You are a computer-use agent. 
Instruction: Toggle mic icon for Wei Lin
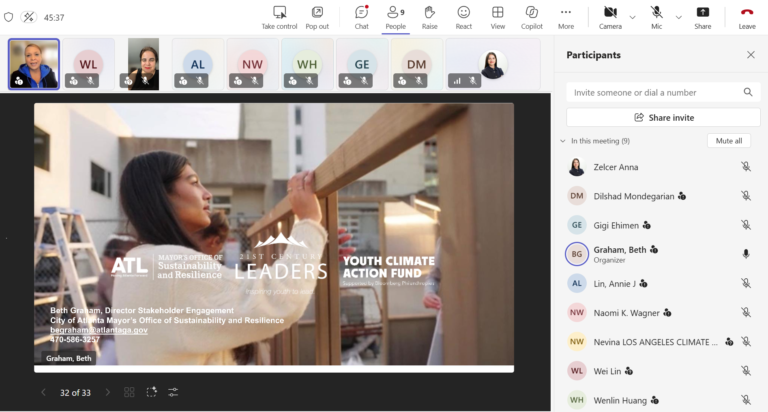pyautogui.click(x=745, y=371)
